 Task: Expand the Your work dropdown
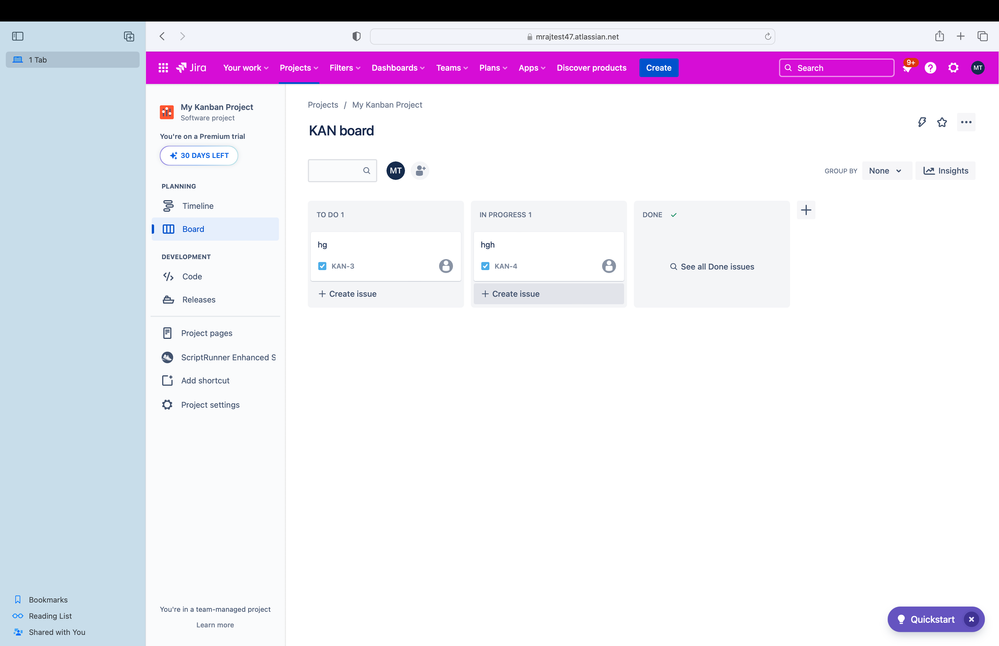tap(245, 68)
